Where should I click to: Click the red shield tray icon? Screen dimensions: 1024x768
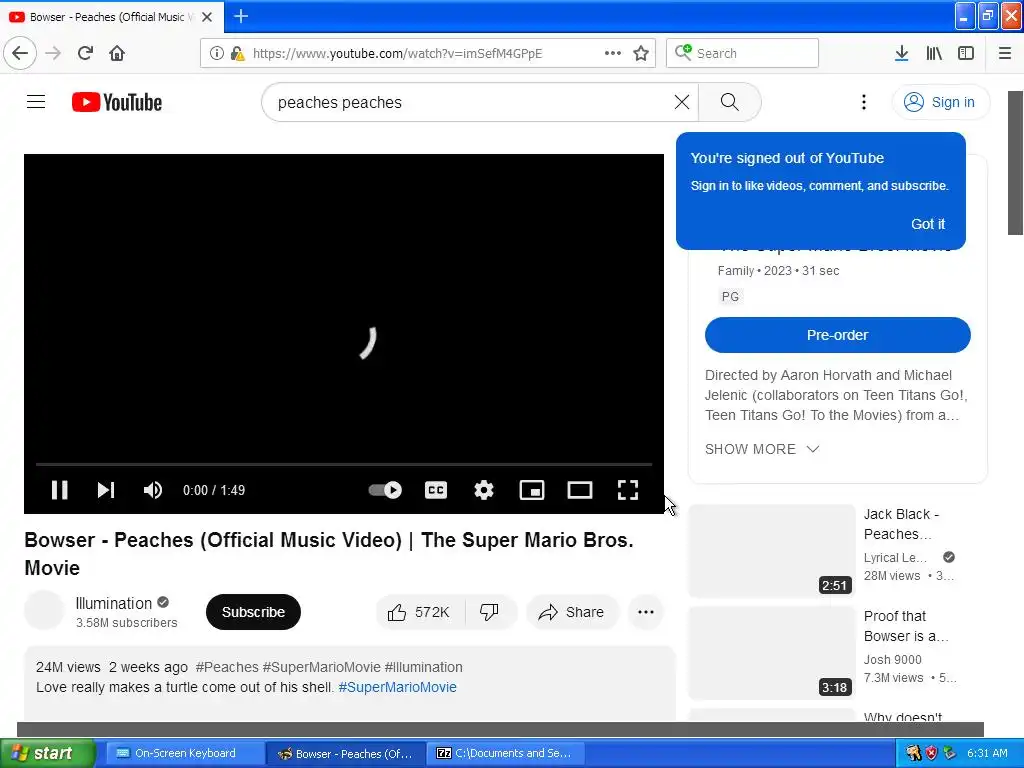[931, 753]
